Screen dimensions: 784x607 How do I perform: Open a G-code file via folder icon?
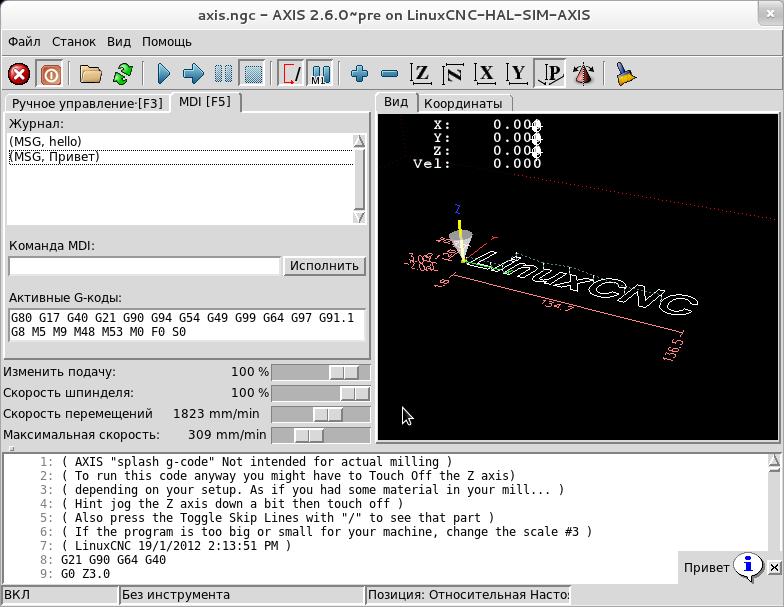(91, 74)
